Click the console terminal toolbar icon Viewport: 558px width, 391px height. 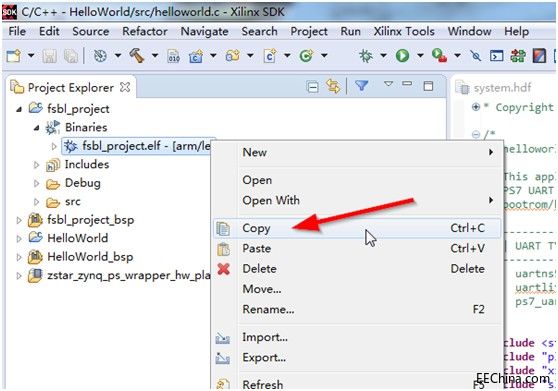[x=496, y=56]
